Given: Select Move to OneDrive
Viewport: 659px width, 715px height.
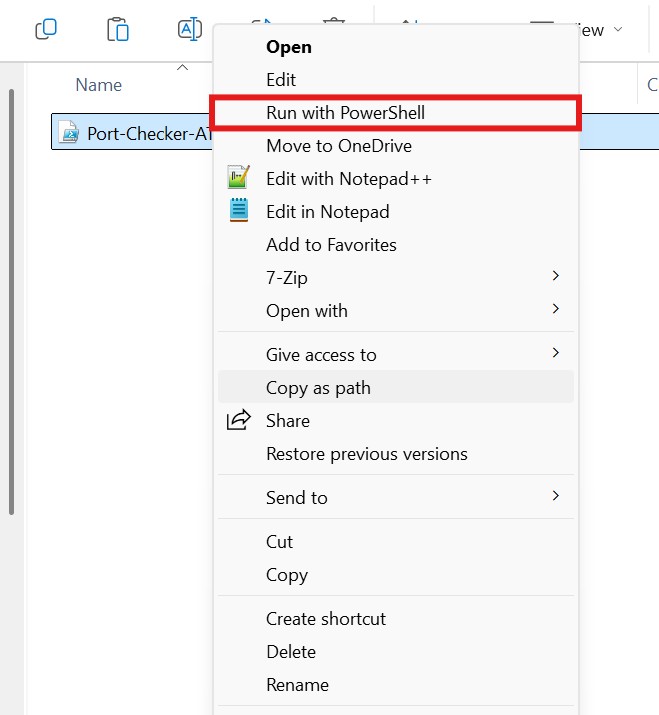Looking at the screenshot, I should (338, 146).
